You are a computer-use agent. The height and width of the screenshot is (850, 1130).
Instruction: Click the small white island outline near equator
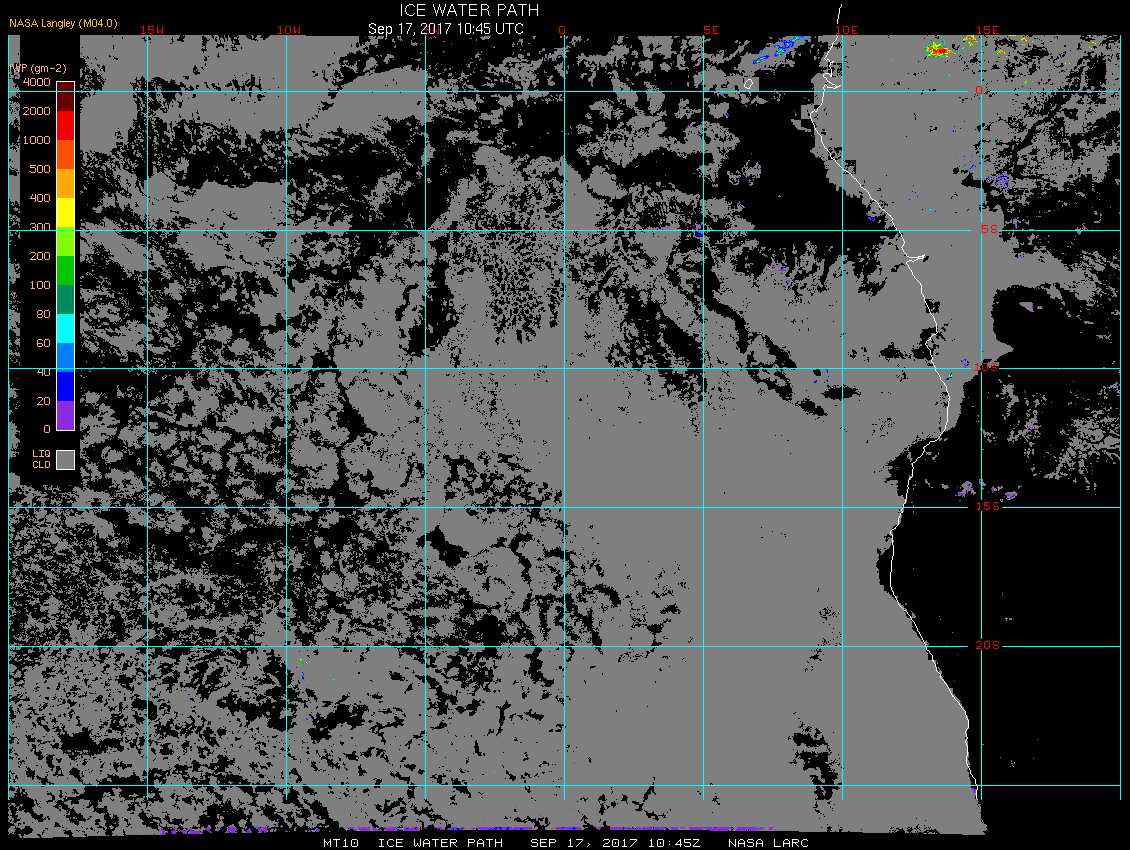749,84
